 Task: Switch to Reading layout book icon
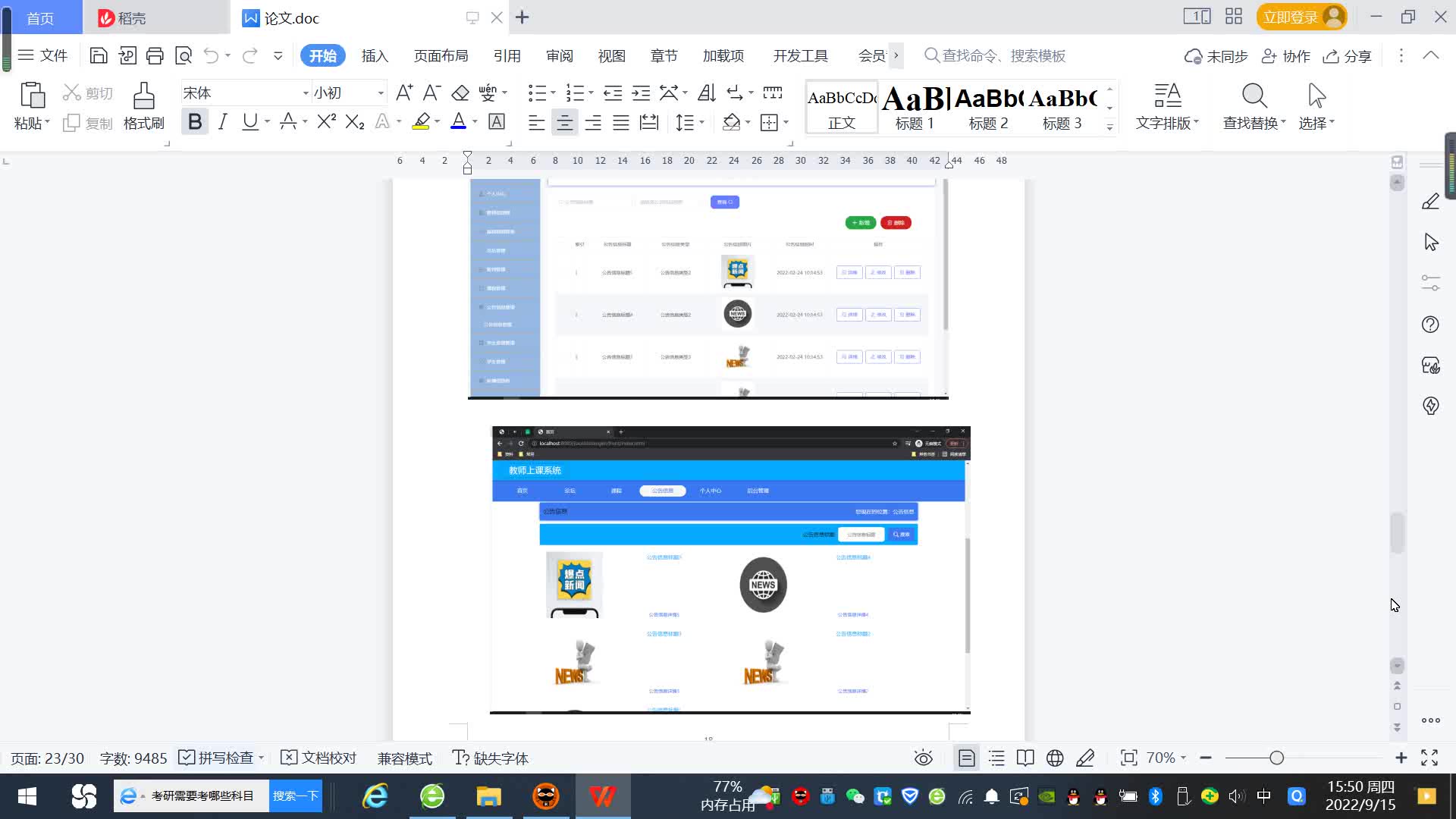pyautogui.click(x=1025, y=758)
